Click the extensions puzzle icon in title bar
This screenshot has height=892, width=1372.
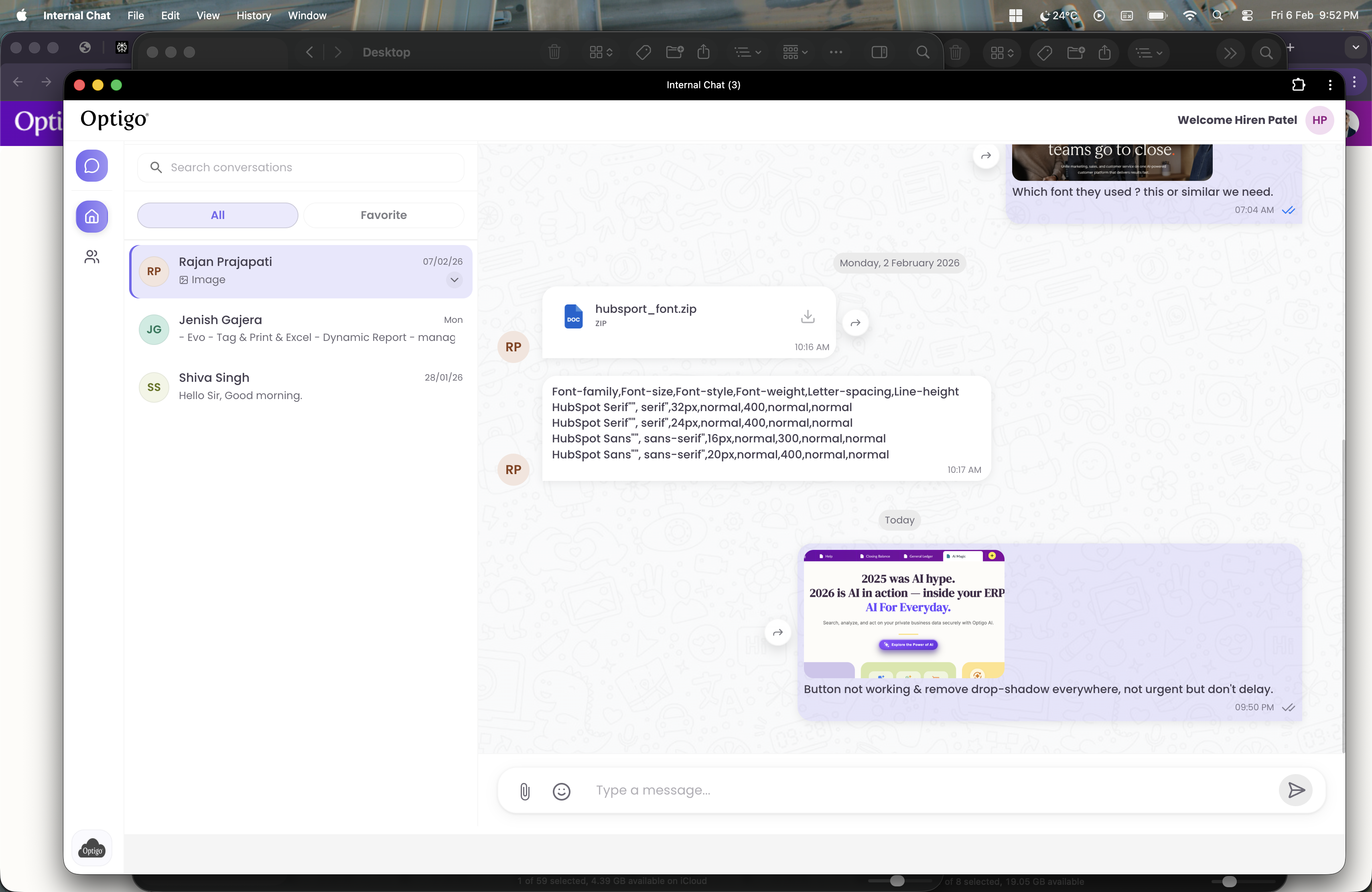click(1298, 85)
